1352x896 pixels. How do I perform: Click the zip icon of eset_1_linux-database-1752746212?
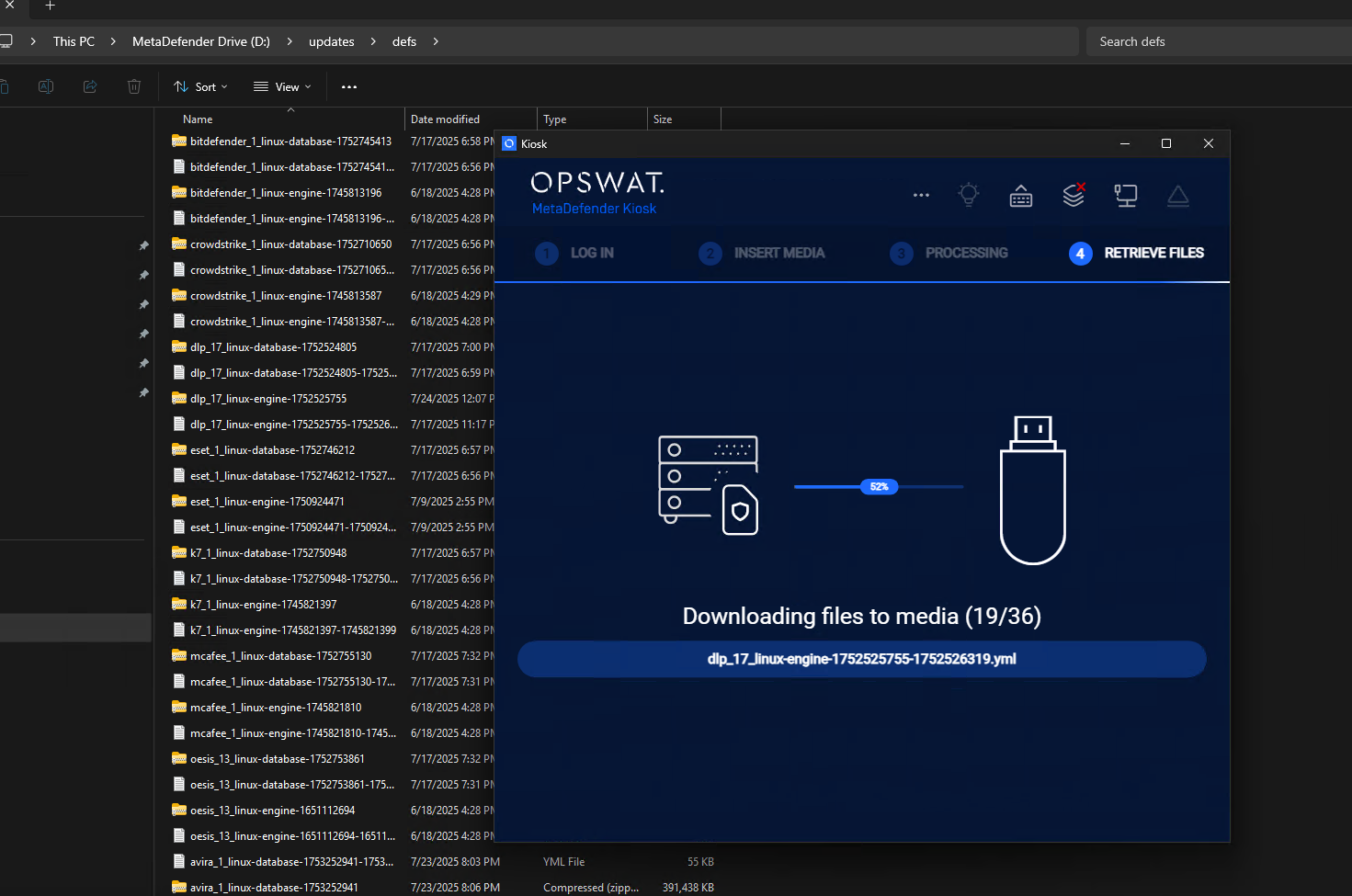click(179, 450)
